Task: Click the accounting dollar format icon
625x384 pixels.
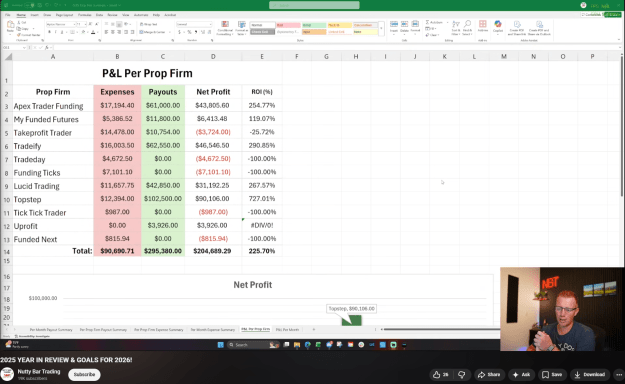Action: click(x=179, y=32)
